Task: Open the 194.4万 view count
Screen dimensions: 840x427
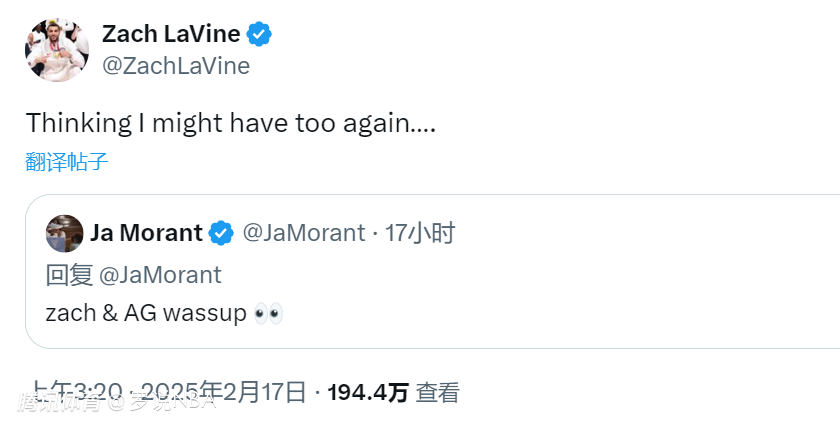Action: tap(367, 393)
